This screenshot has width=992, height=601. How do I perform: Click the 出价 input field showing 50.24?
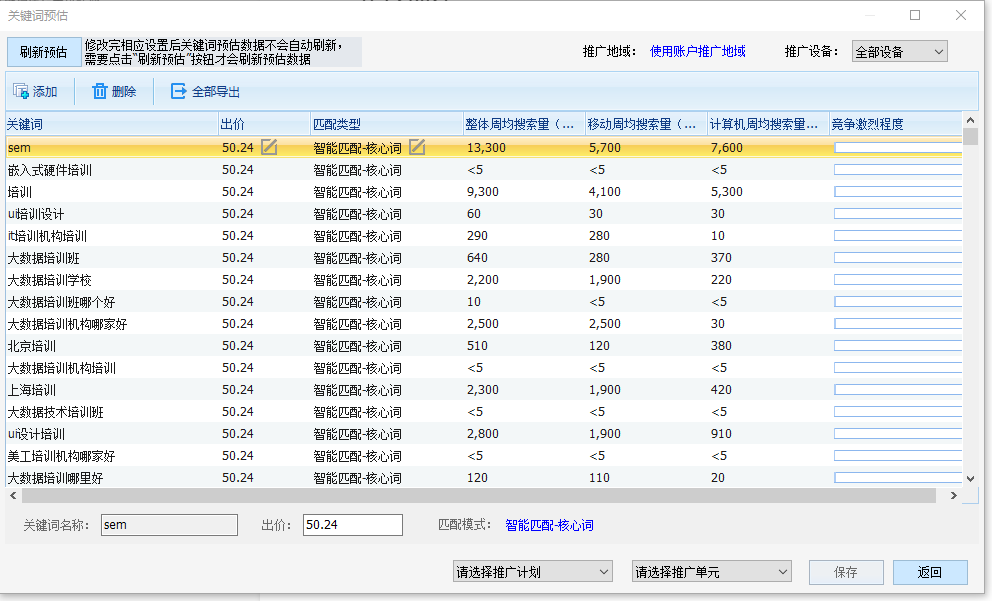(x=352, y=525)
